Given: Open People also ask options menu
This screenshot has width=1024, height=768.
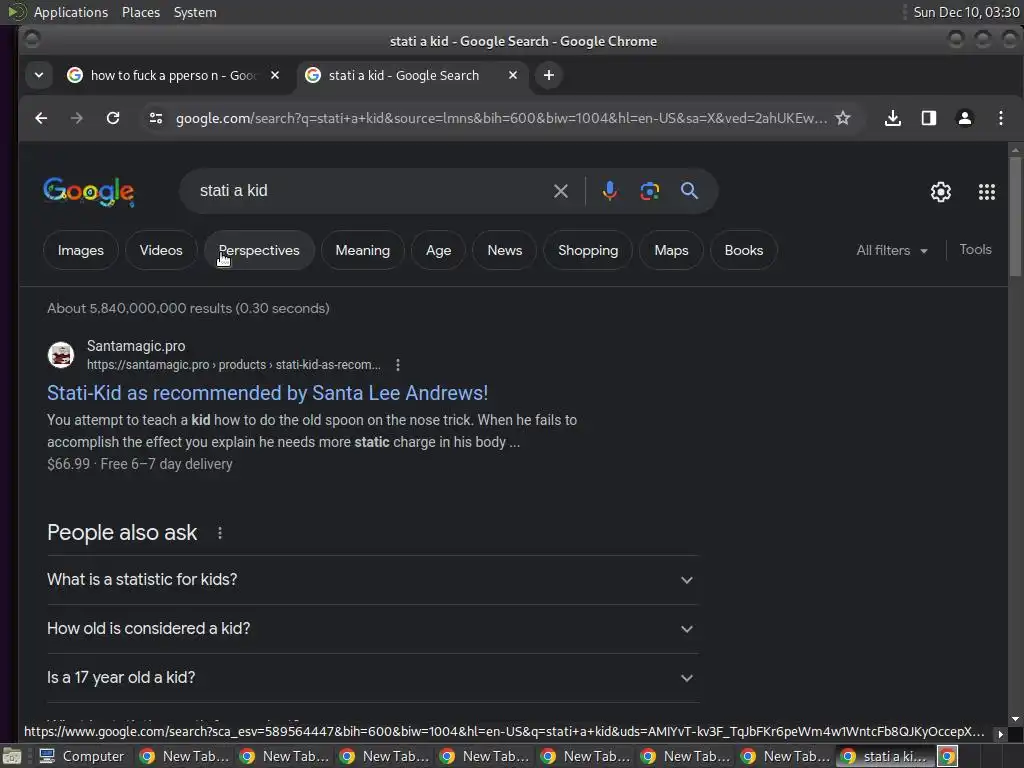Looking at the screenshot, I should 220,533.
